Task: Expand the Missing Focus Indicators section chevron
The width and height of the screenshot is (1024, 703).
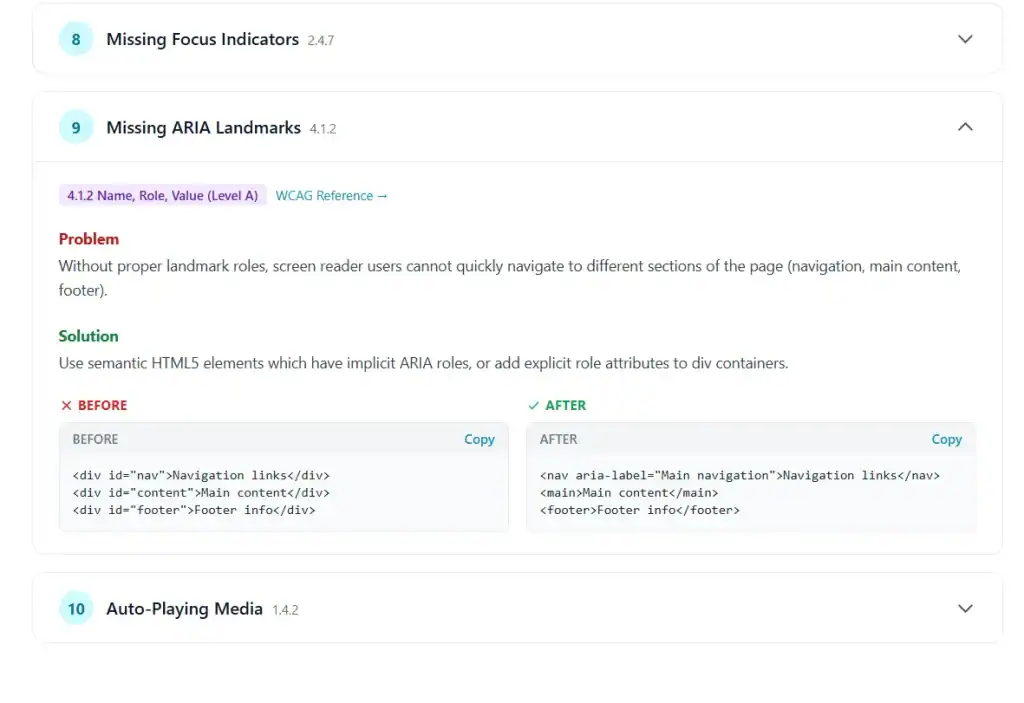Action: pos(965,39)
